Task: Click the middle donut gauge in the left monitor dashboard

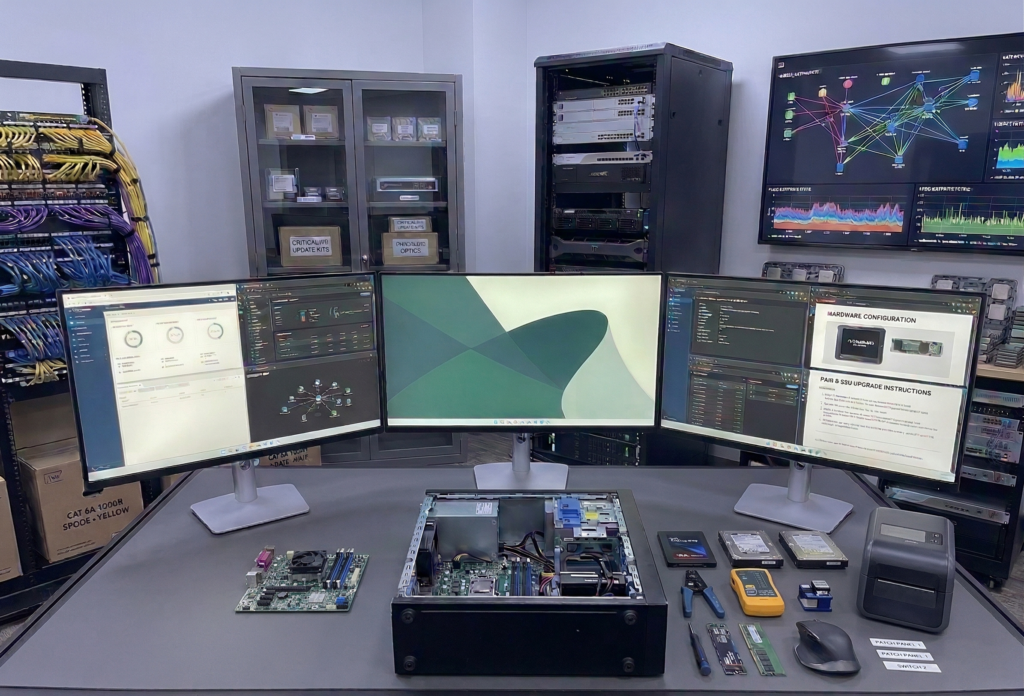Action: 175,335
